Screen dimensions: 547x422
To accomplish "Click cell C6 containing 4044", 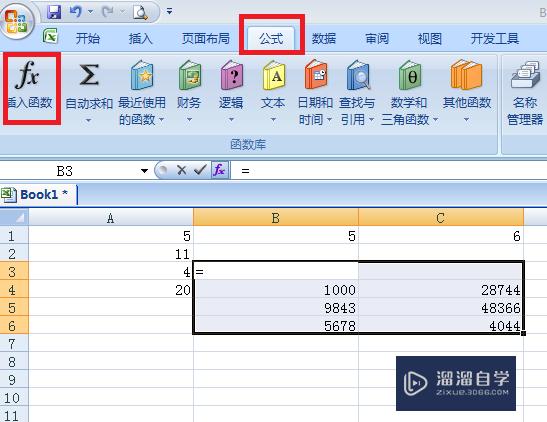I will point(441,326).
